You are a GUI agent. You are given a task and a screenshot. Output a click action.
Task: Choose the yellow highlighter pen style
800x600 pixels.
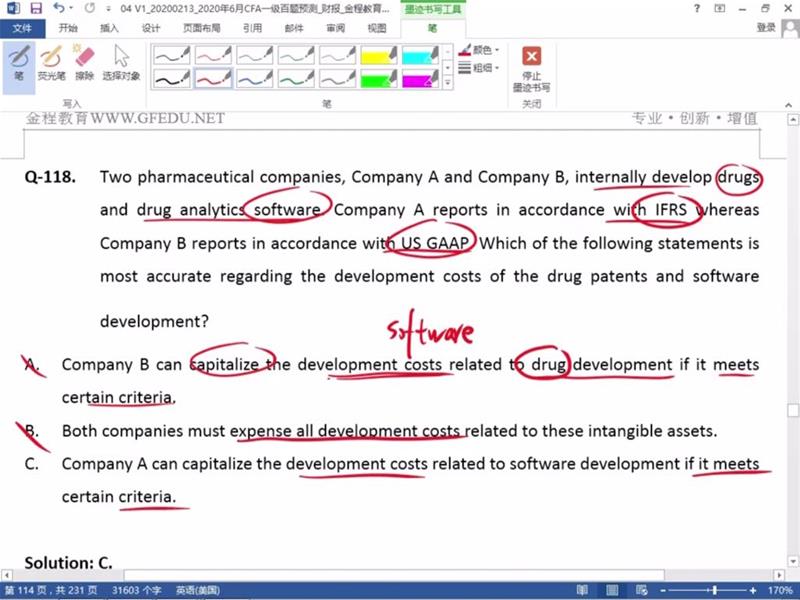[379, 54]
